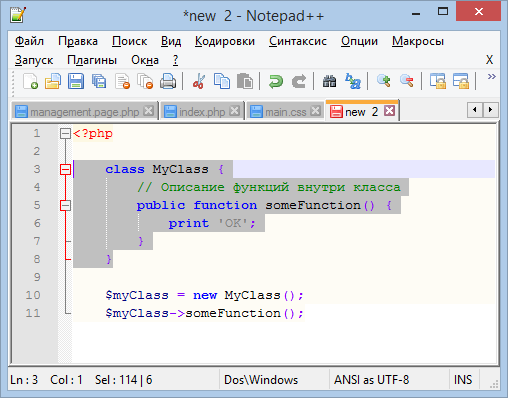
Task: Close the management.page.php tab
Action: 148,111
